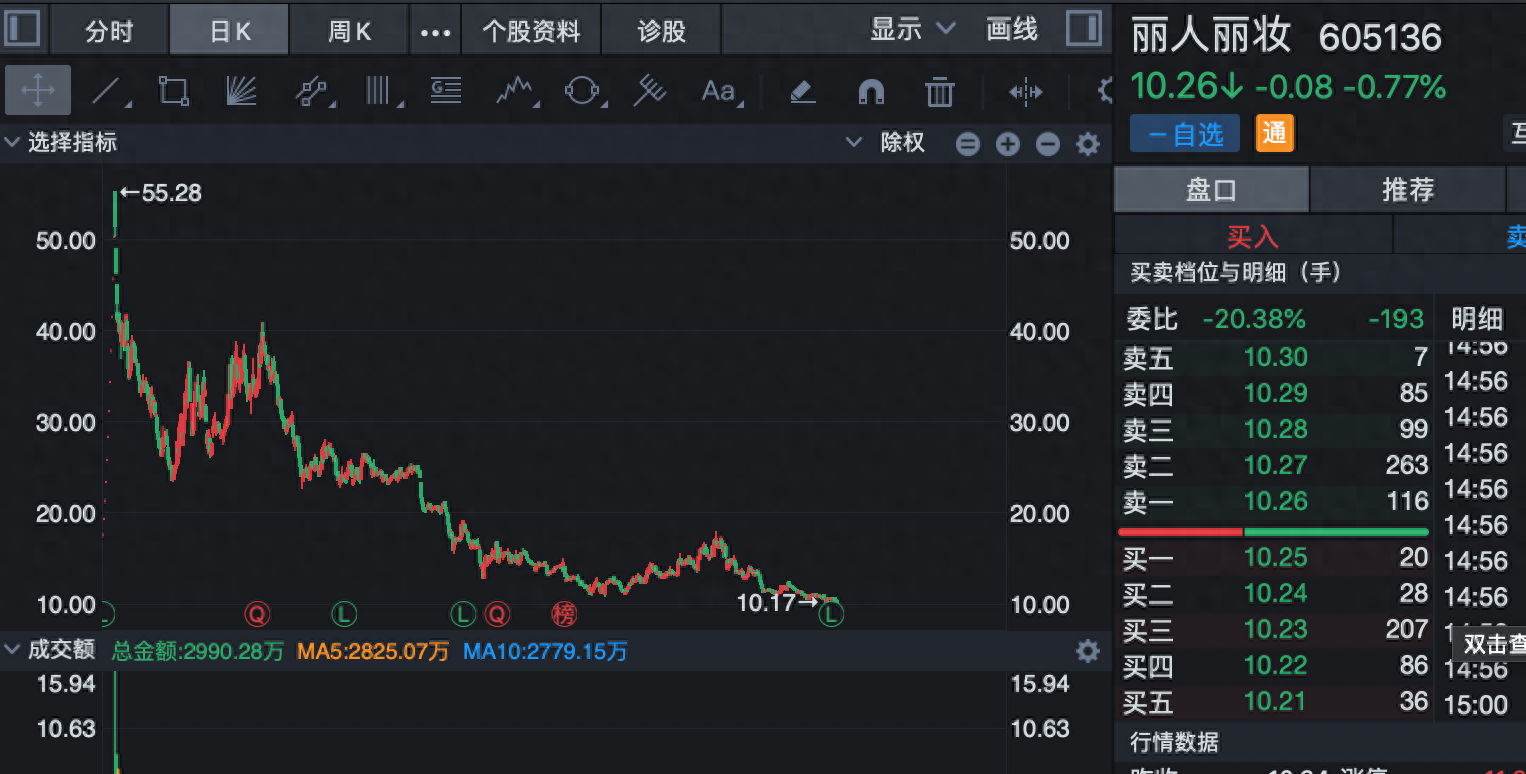
Task: Switch to the 周K tab
Action: pos(349,31)
